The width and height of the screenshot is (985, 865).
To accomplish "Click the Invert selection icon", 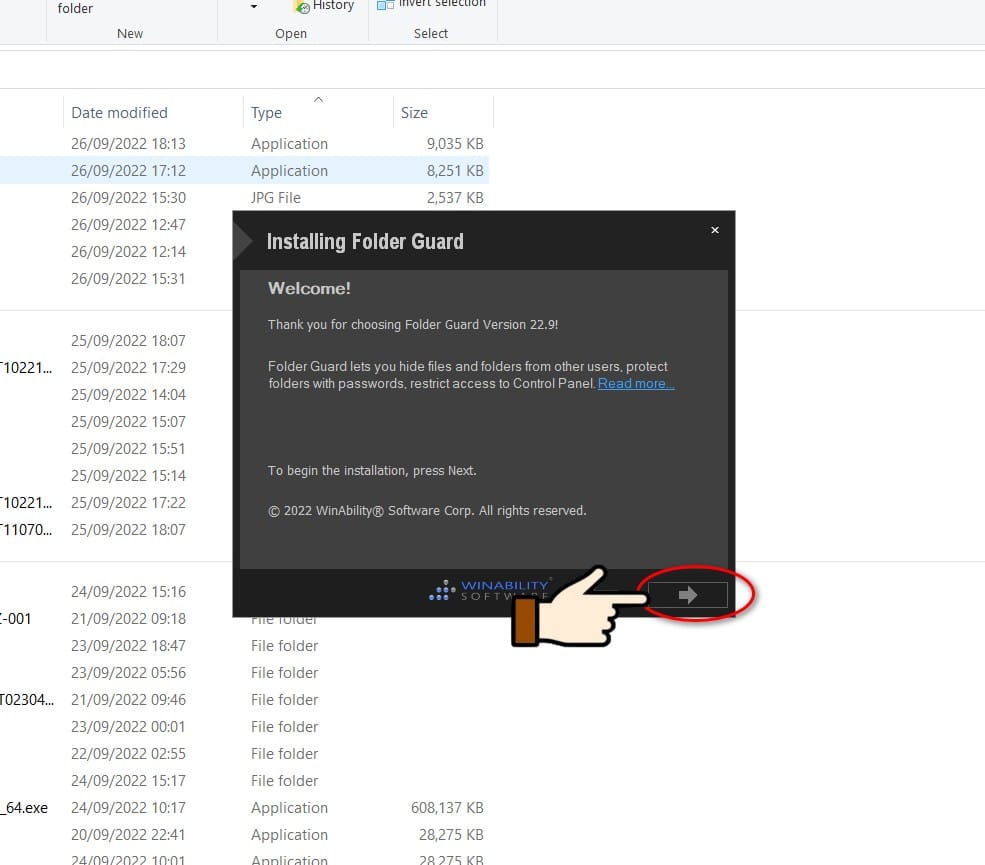I will (x=385, y=5).
